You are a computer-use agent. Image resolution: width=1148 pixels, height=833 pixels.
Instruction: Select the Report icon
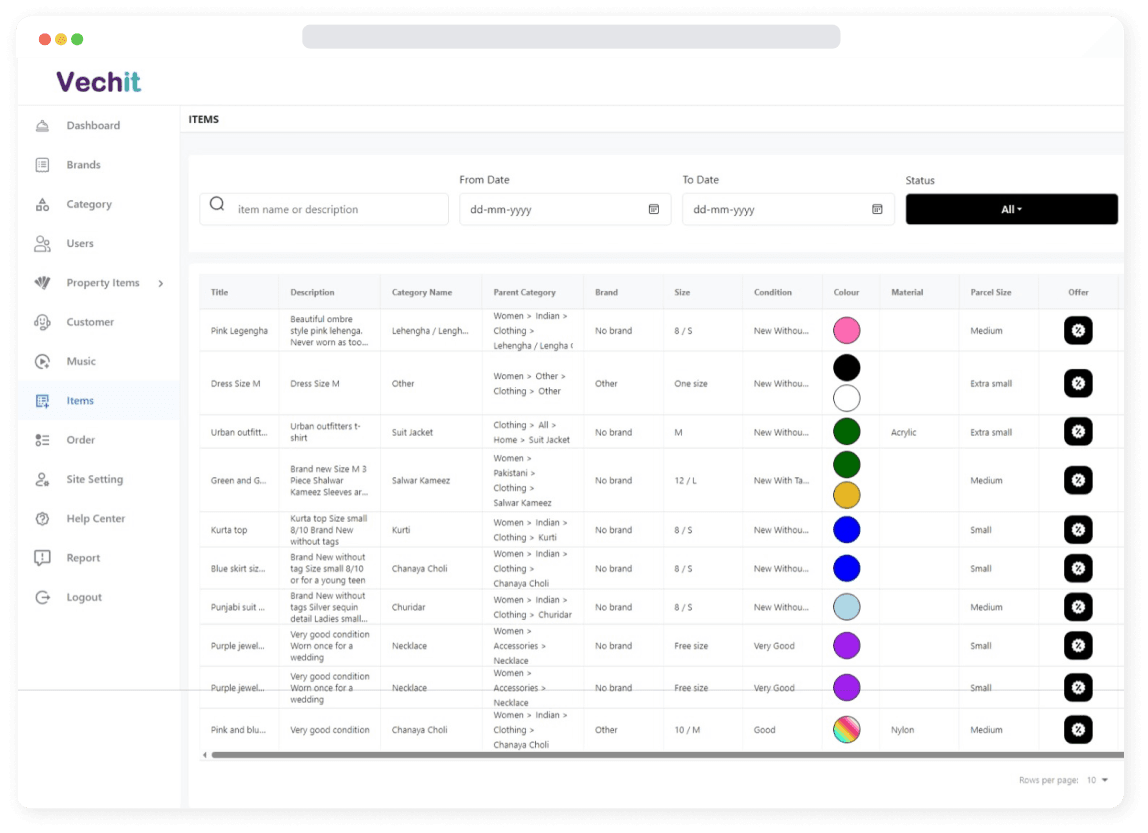pyautogui.click(x=42, y=558)
